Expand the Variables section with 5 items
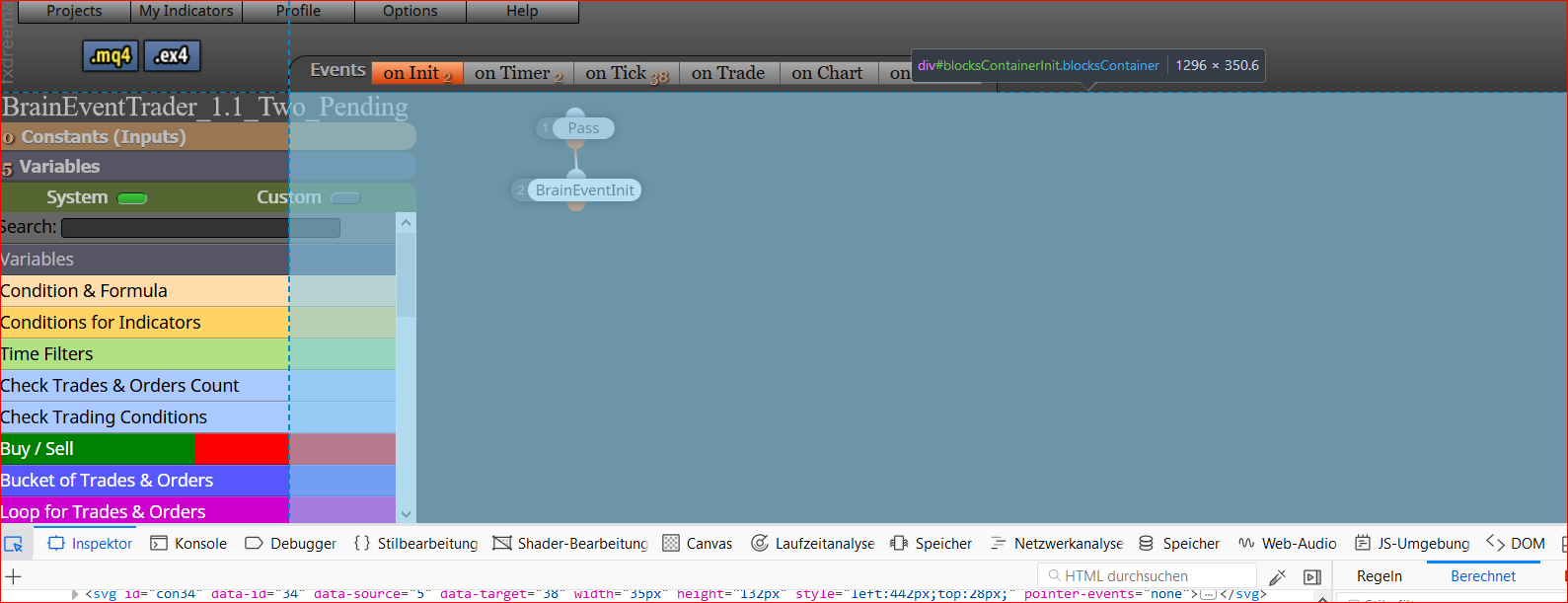This screenshot has width=1568, height=603. [x=207, y=166]
